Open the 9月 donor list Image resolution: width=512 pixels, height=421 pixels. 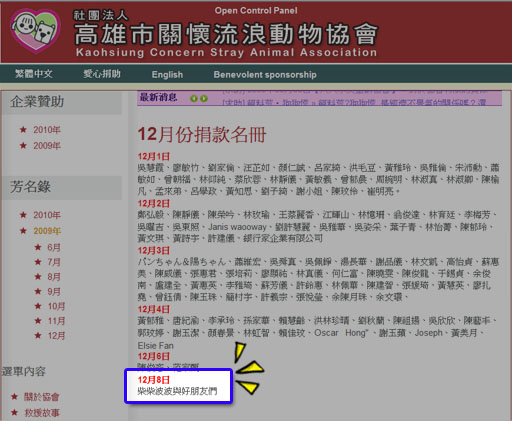[x=54, y=292]
